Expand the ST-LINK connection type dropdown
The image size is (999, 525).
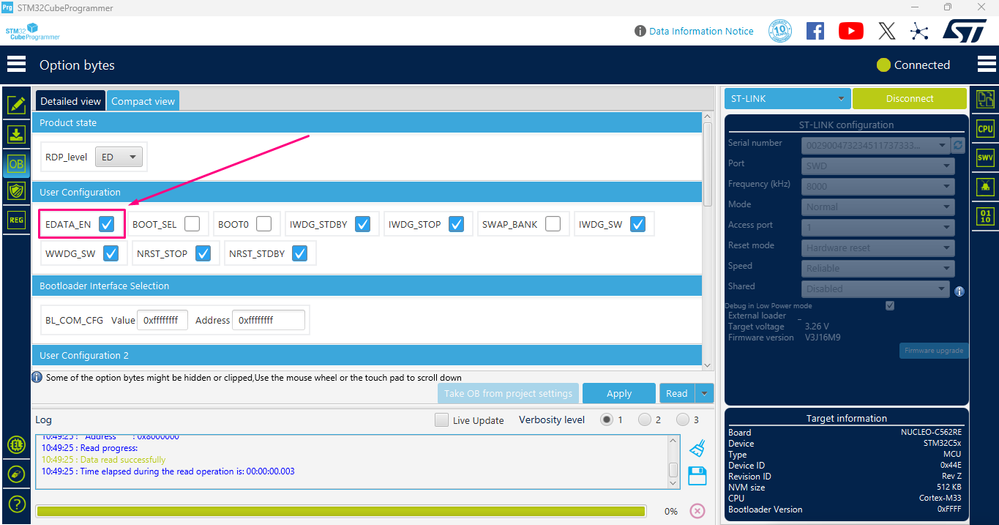coord(787,99)
